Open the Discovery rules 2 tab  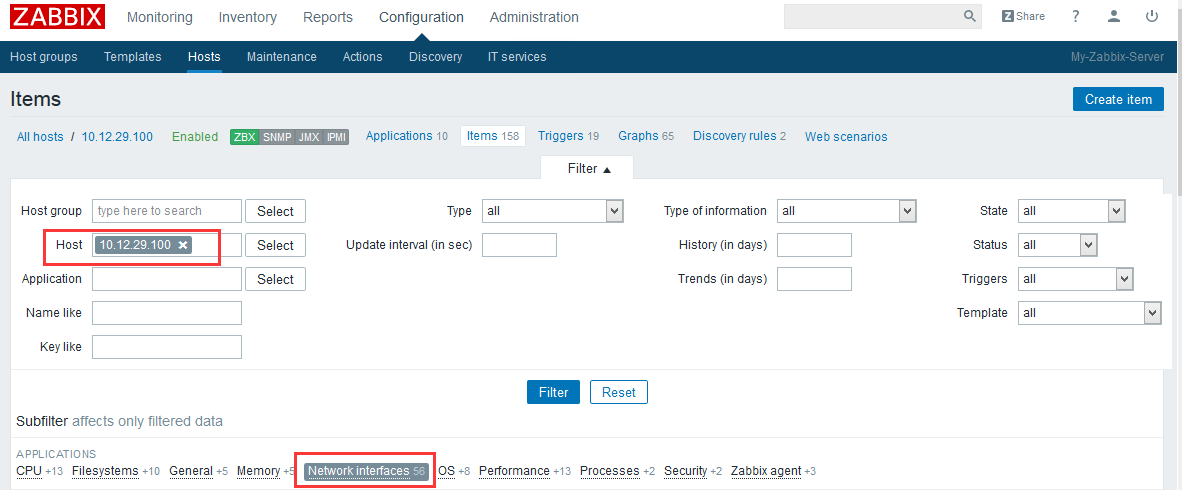tap(740, 136)
